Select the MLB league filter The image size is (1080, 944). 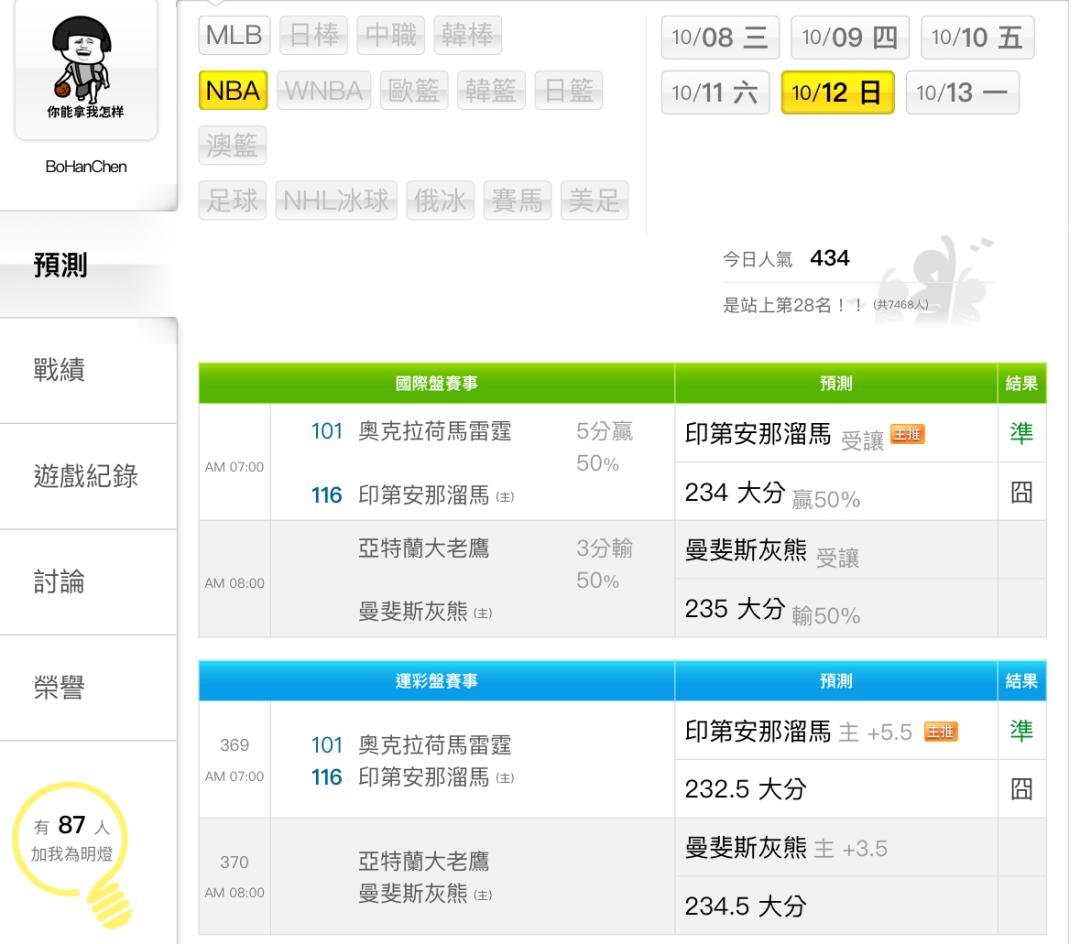click(233, 37)
